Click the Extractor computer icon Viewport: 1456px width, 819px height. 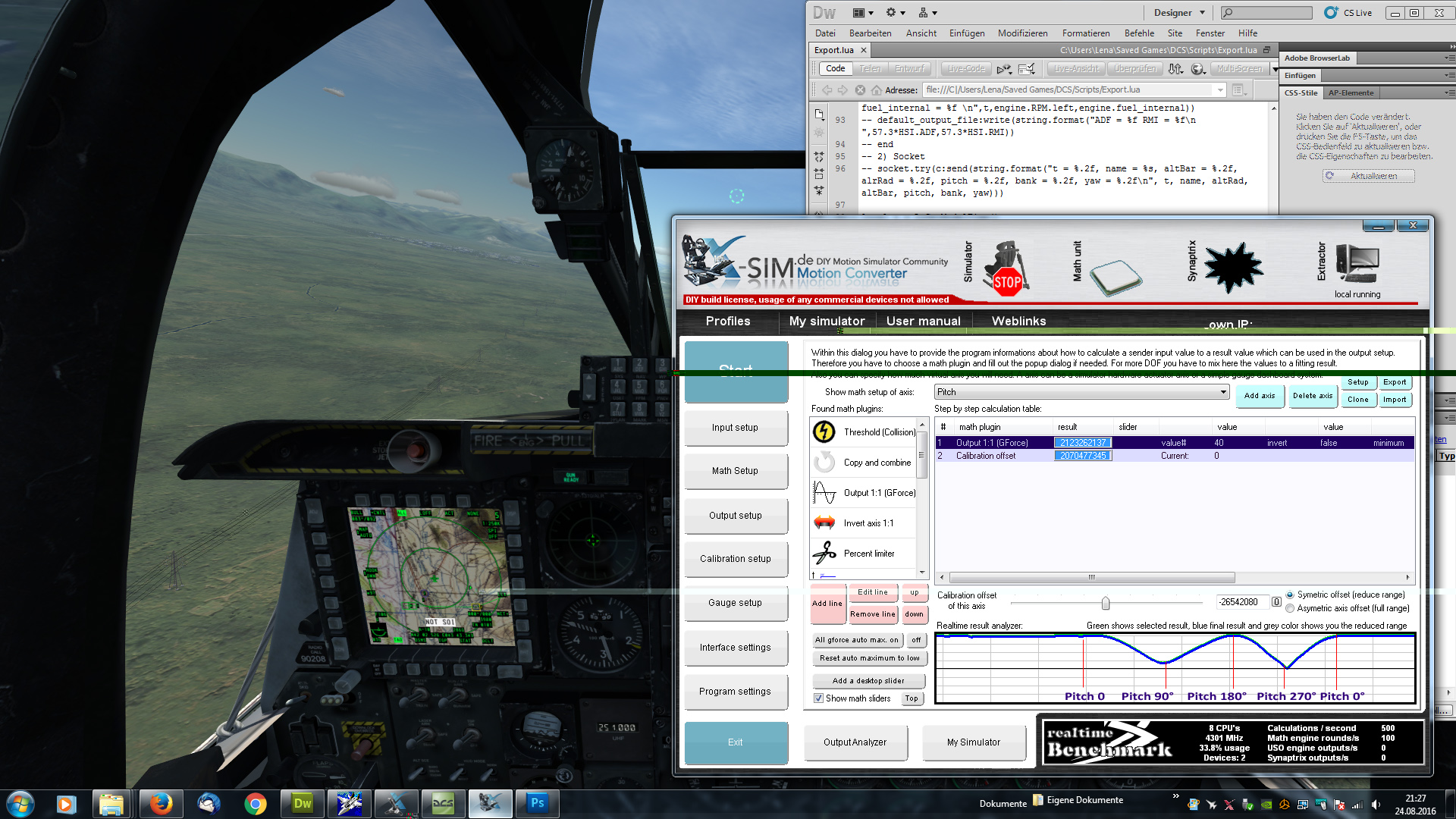point(1357,265)
